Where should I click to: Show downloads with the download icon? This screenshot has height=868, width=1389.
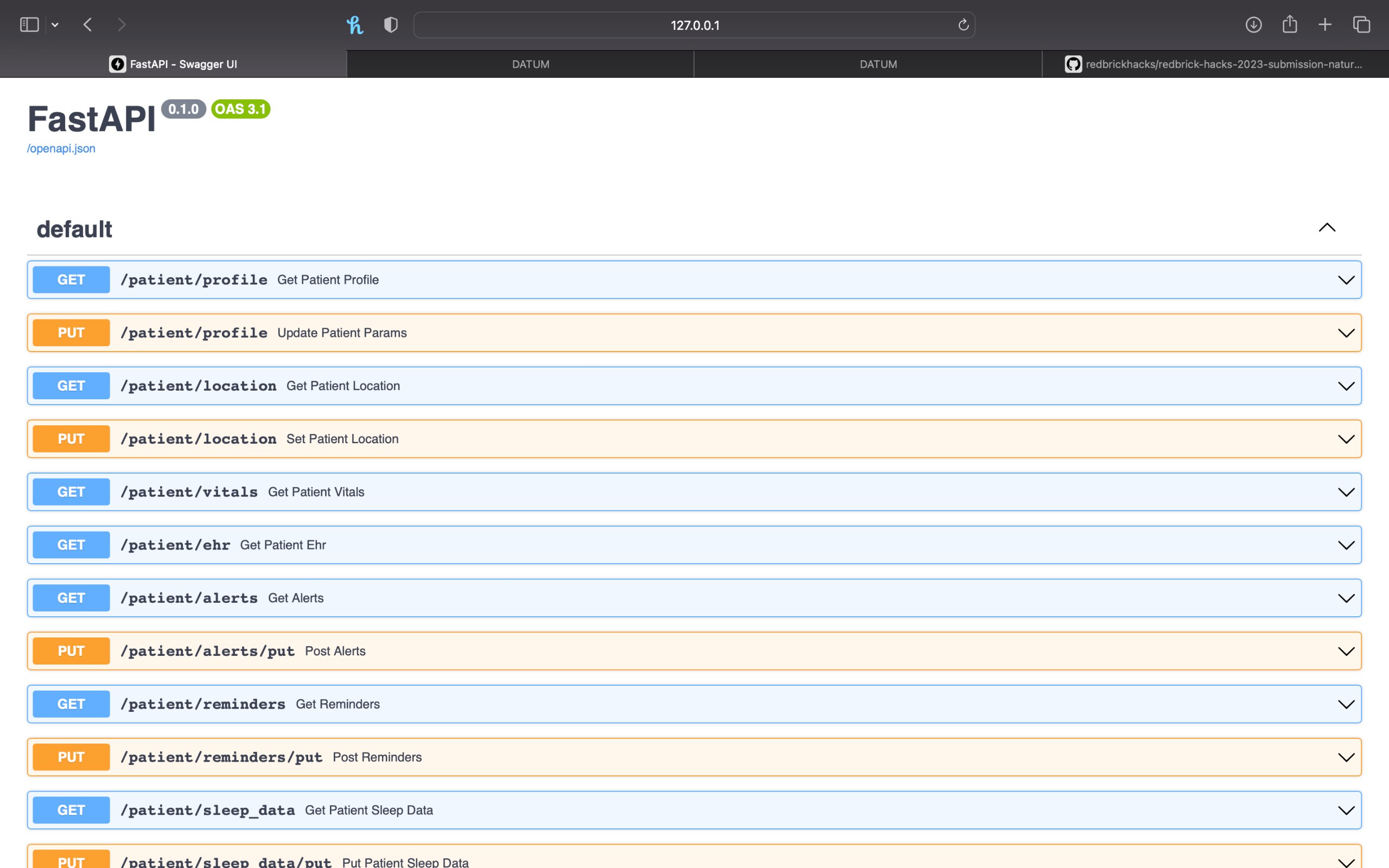(1253, 25)
